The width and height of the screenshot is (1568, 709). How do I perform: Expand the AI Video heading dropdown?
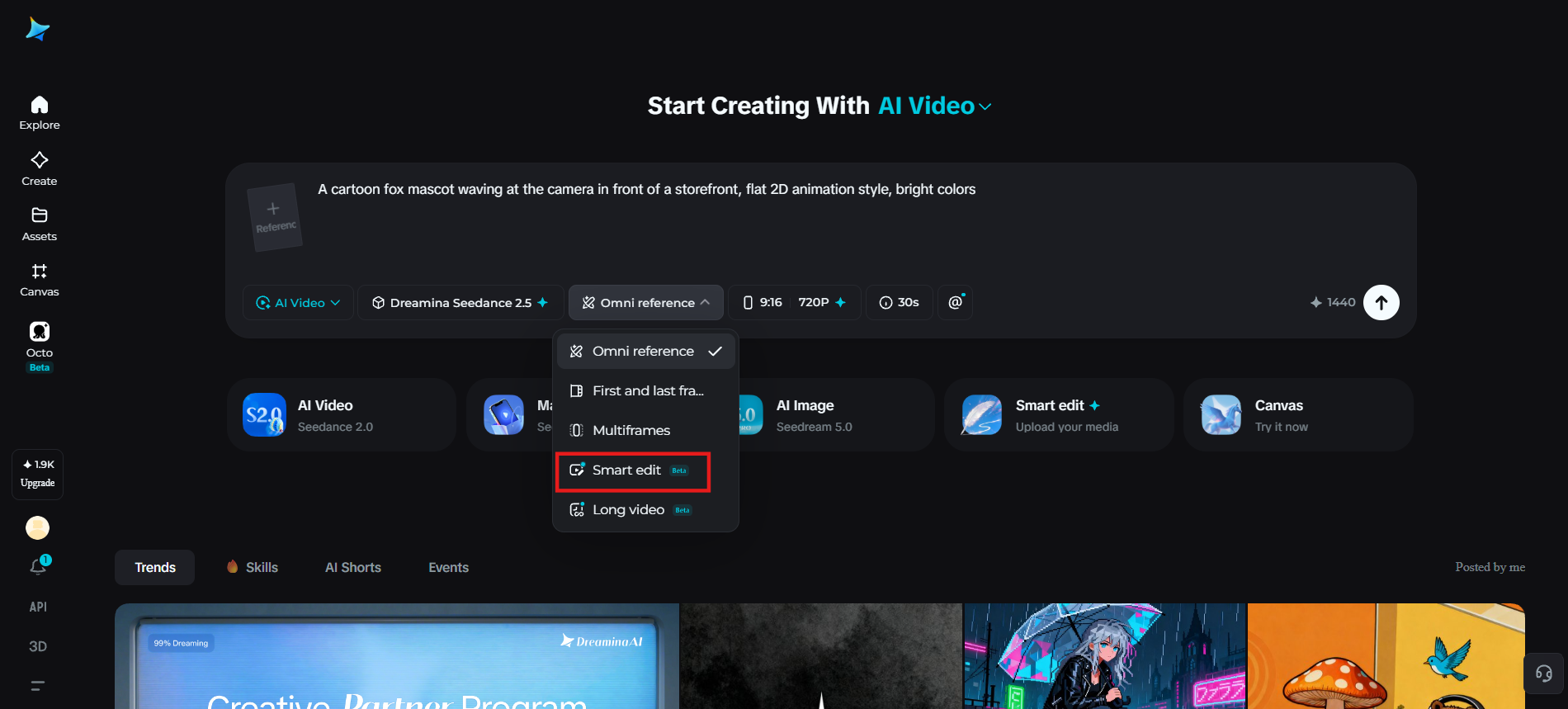point(935,106)
